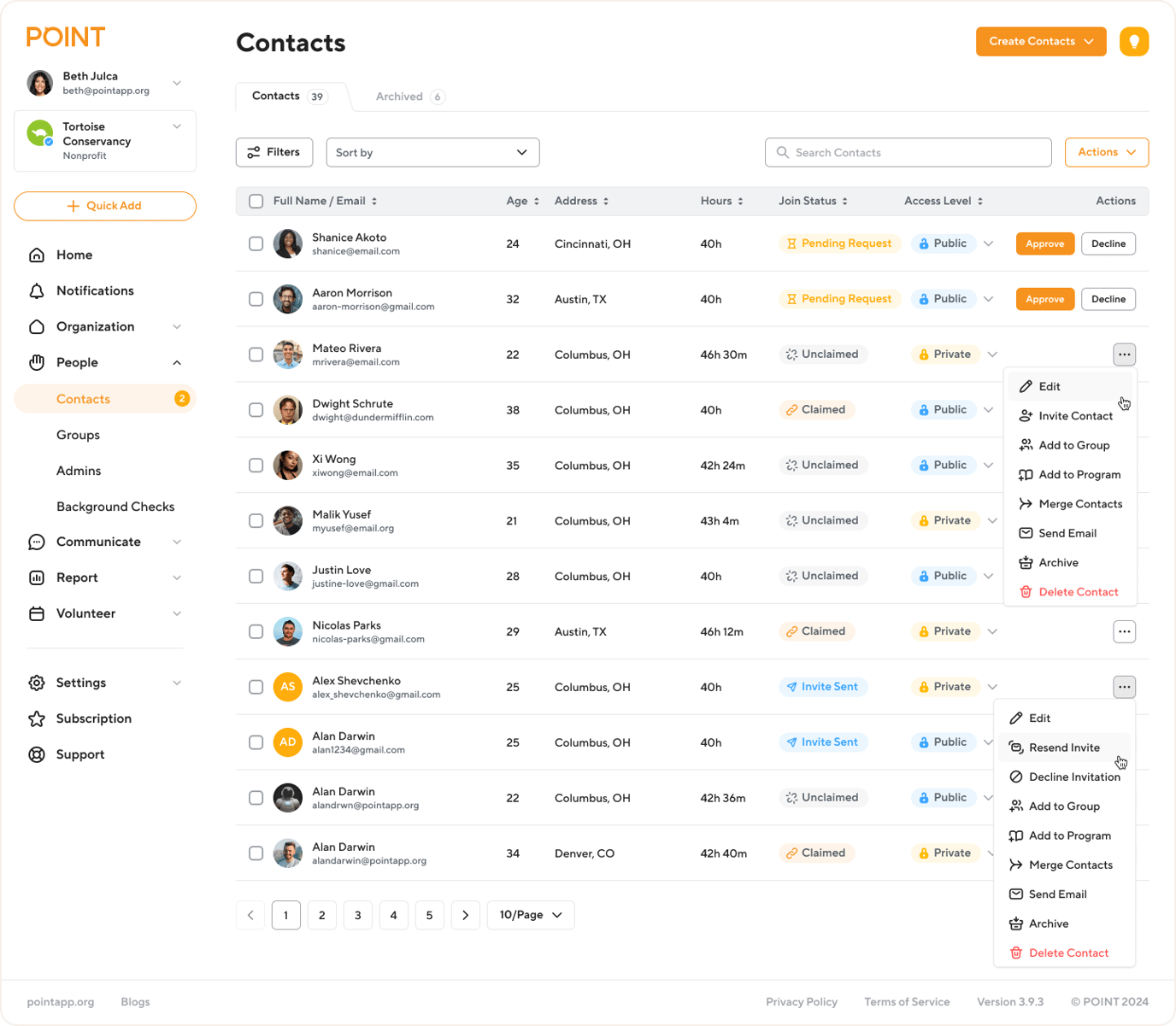Viewport: 1176px width, 1026px height.
Task: Open the actions menu for Nicolas Parks
Action: pyautogui.click(x=1124, y=631)
